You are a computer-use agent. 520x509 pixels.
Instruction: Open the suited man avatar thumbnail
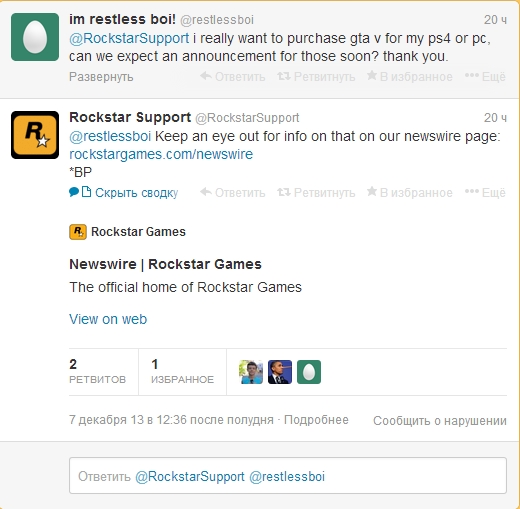pyautogui.click(x=280, y=372)
